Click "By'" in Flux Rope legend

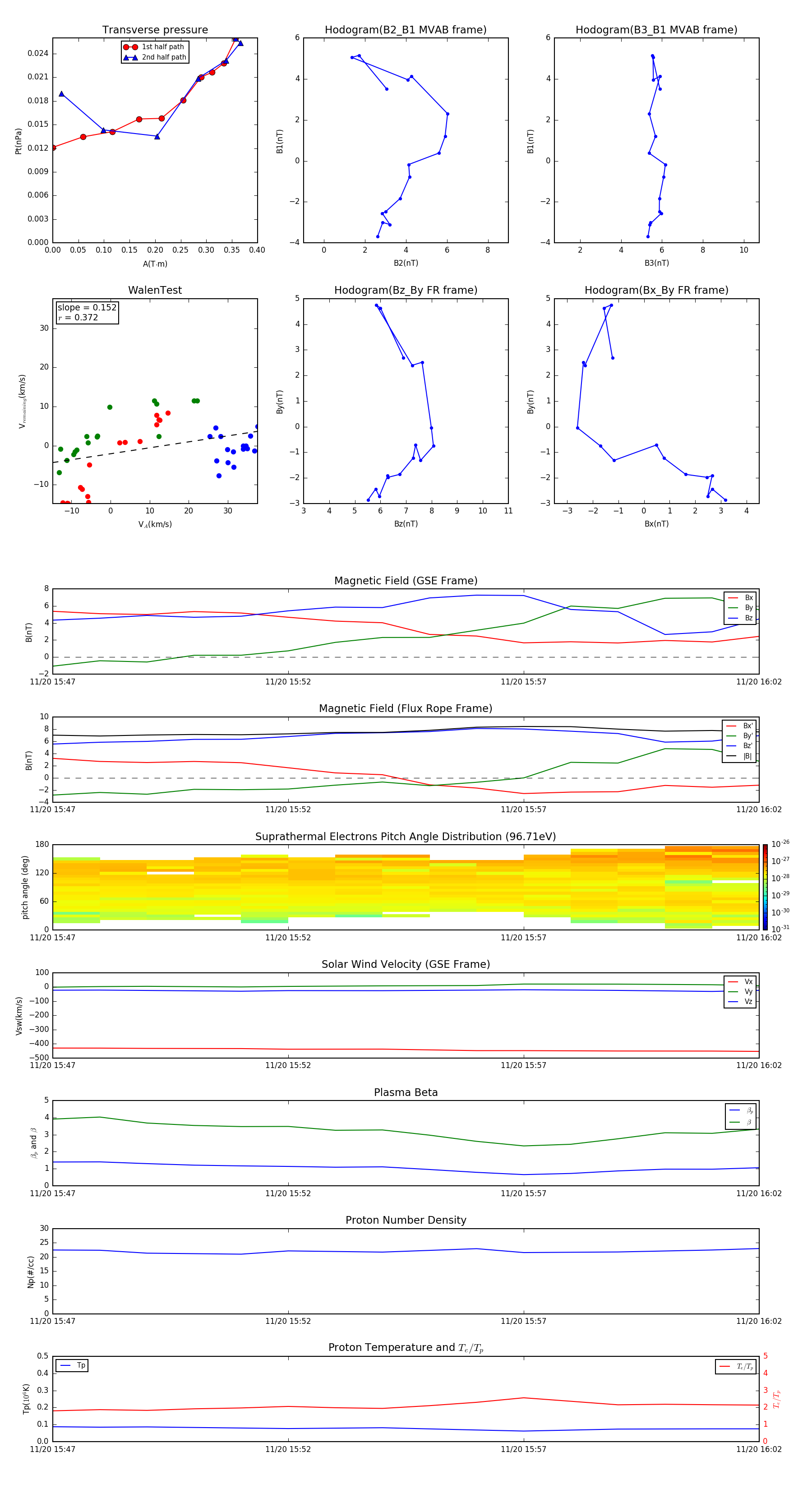click(740, 736)
